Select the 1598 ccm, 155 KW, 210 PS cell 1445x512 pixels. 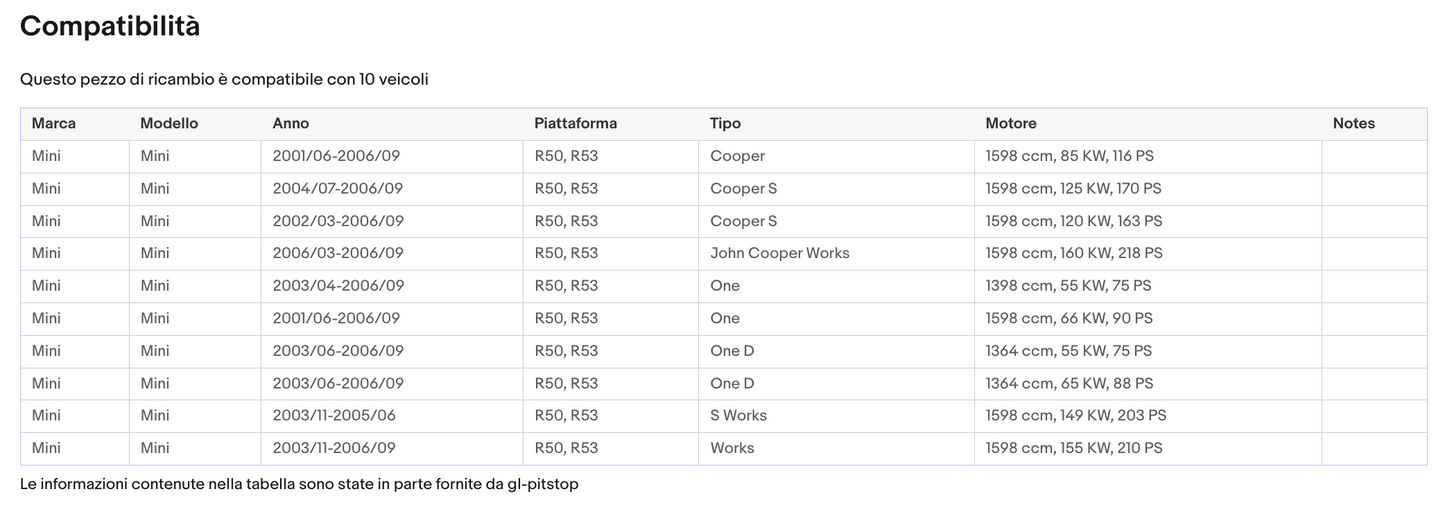[1073, 448]
